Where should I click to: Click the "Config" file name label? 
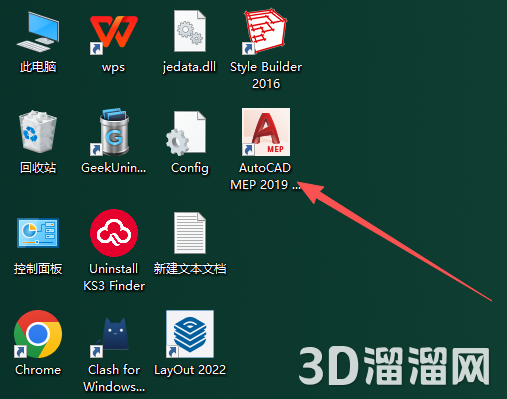(x=190, y=168)
